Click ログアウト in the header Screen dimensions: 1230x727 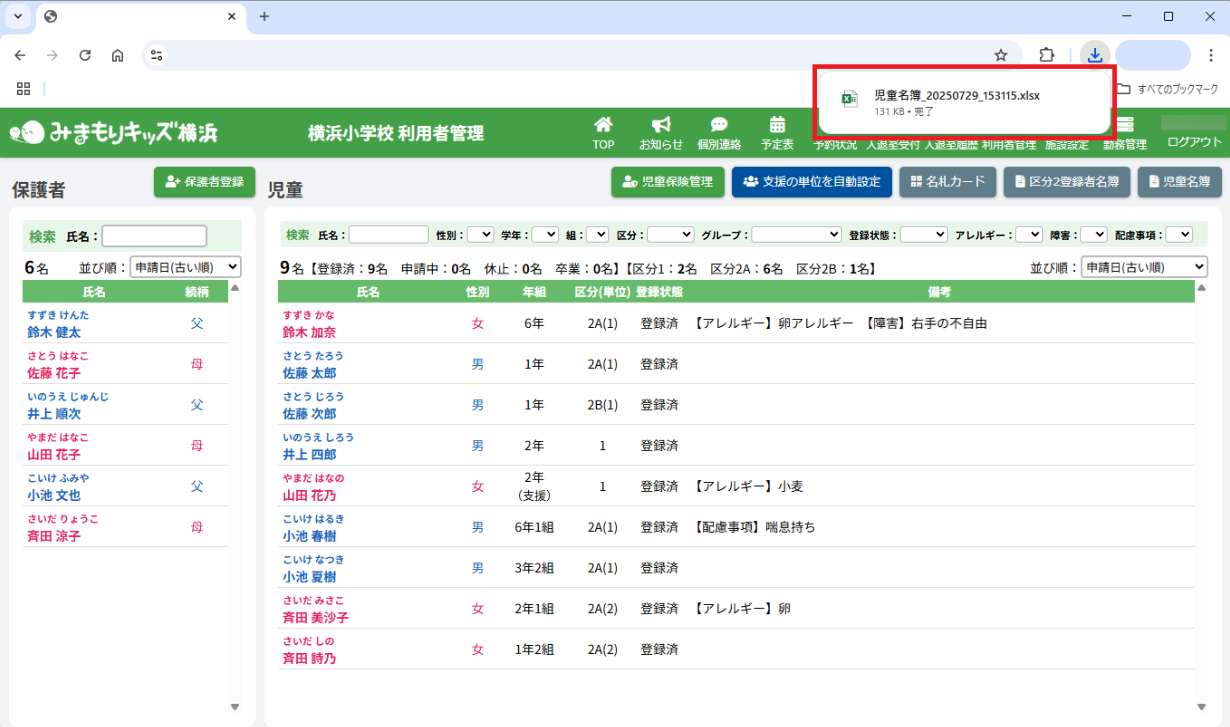click(1194, 142)
